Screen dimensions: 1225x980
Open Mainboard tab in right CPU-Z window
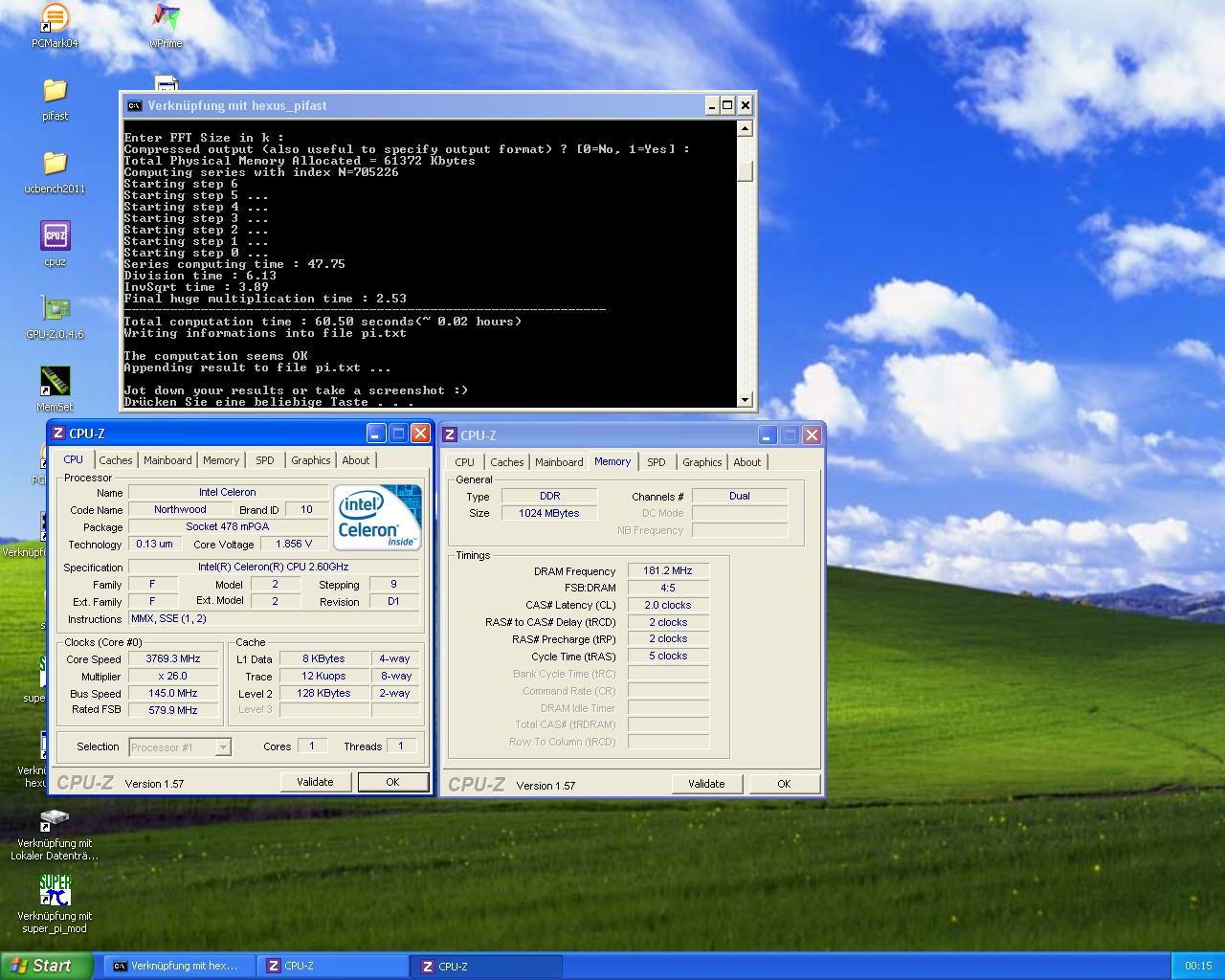(x=559, y=462)
